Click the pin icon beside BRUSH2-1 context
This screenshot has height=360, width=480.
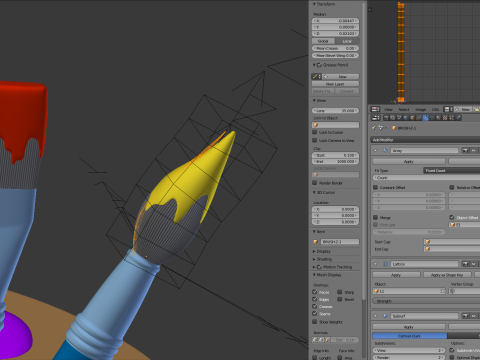(x=374, y=128)
